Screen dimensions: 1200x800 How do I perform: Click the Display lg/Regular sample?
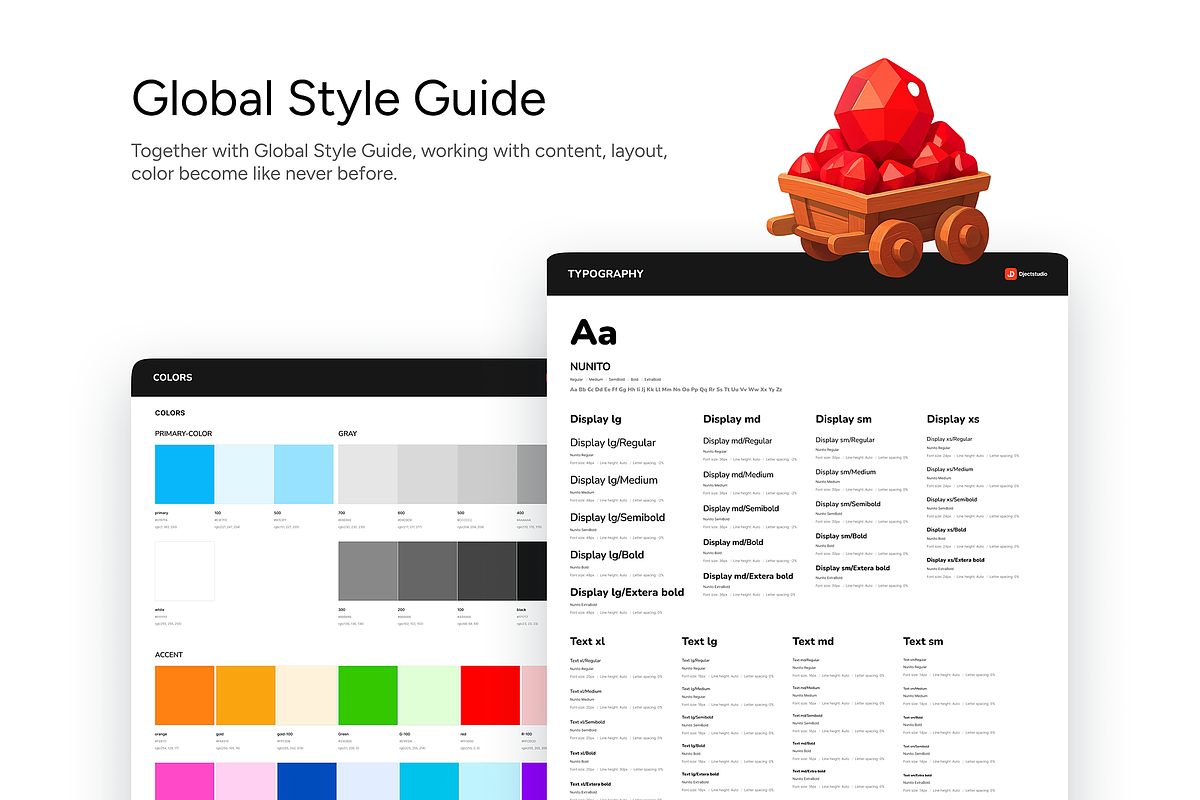click(613, 443)
